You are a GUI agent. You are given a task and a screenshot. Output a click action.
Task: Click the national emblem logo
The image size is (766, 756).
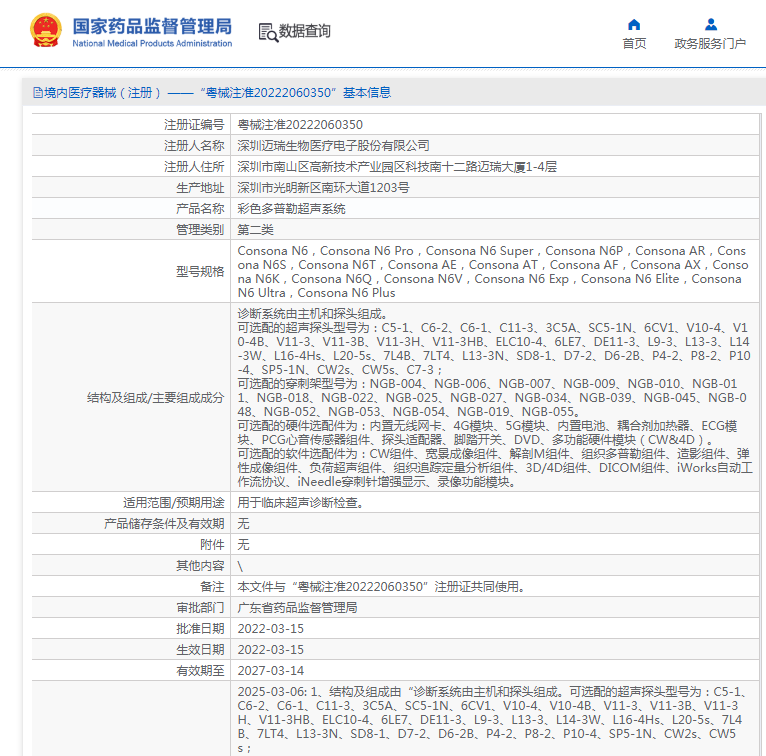pos(45,32)
